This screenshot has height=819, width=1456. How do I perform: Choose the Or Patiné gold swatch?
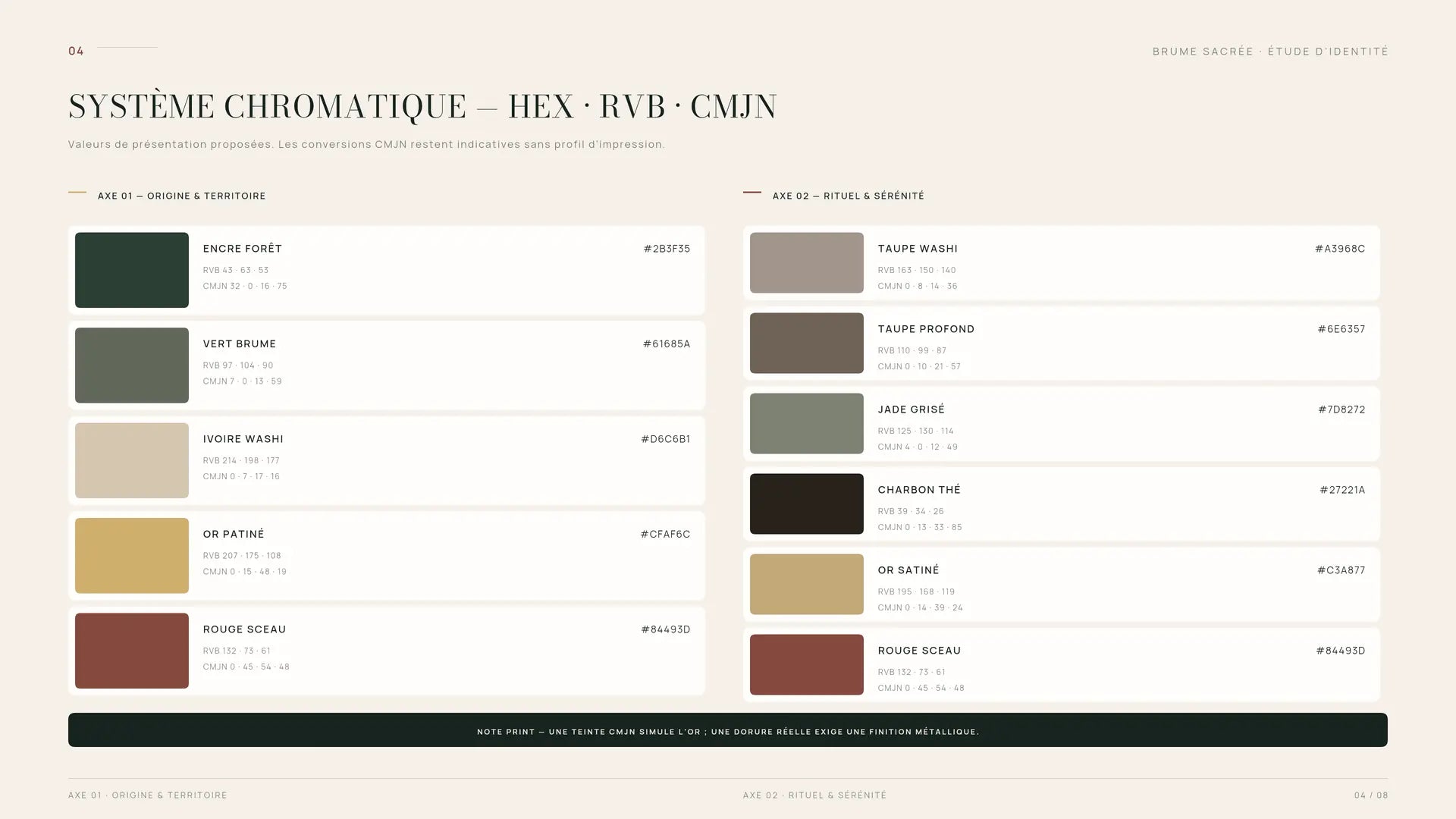(x=132, y=556)
